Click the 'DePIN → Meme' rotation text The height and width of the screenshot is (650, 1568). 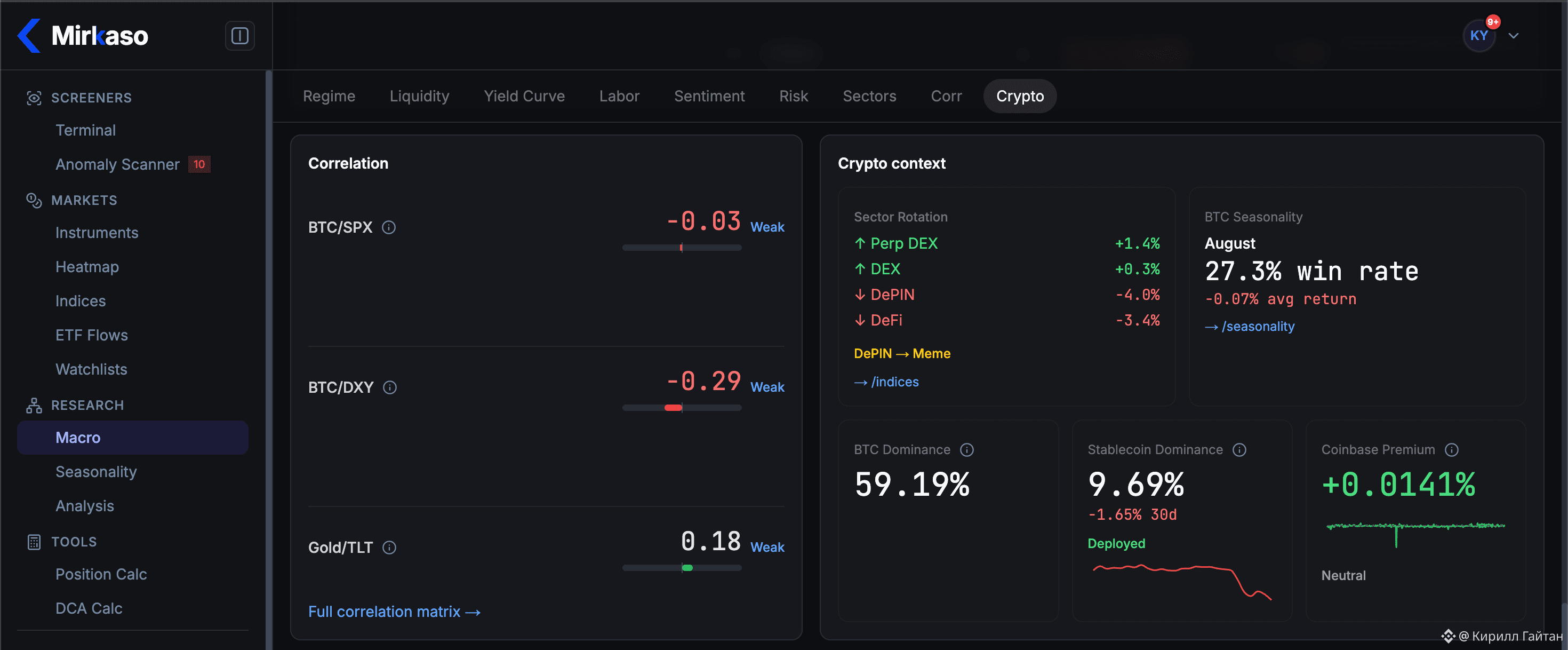pos(902,354)
